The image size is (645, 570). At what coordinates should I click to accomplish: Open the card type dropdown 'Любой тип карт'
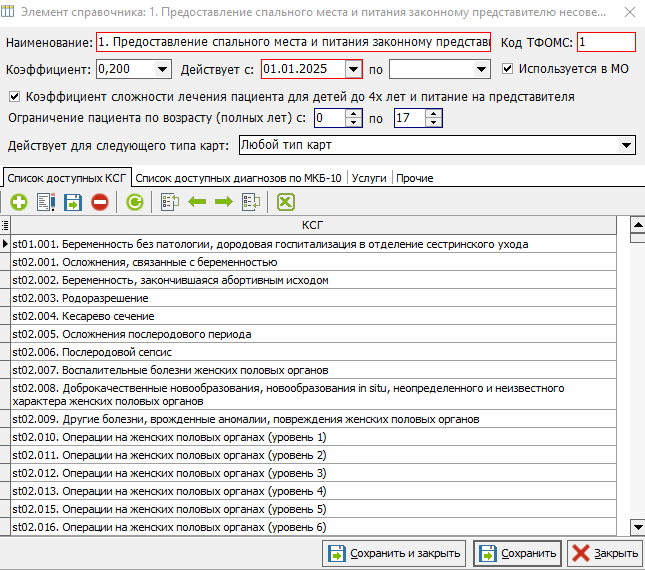(627, 146)
